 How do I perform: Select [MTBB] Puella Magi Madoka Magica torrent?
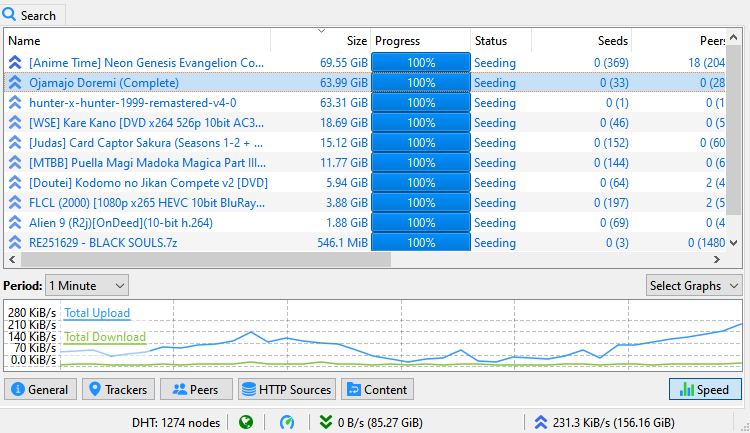tap(147, 163)
